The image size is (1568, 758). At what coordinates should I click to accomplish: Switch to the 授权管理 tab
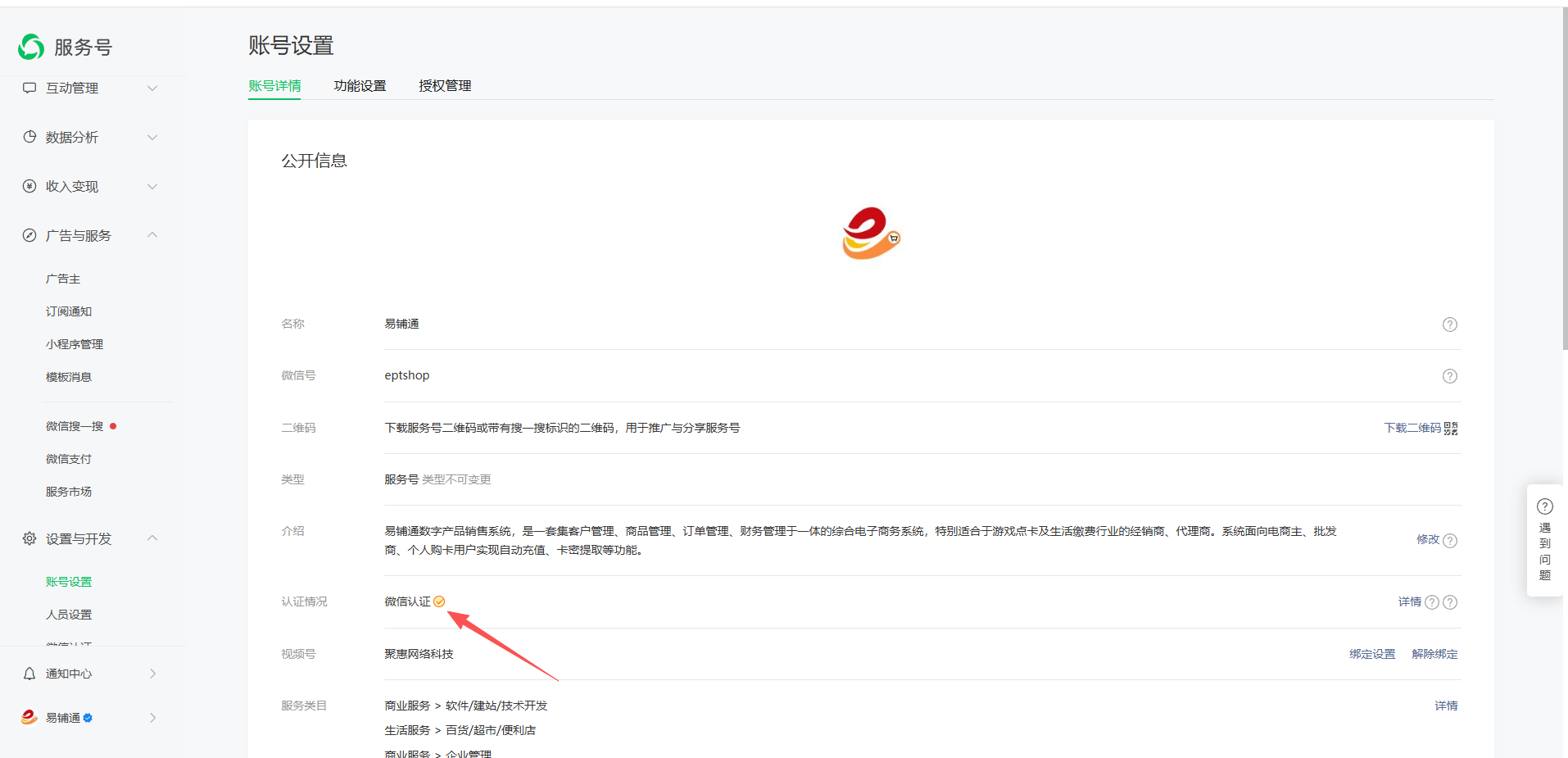click(445, 86)
